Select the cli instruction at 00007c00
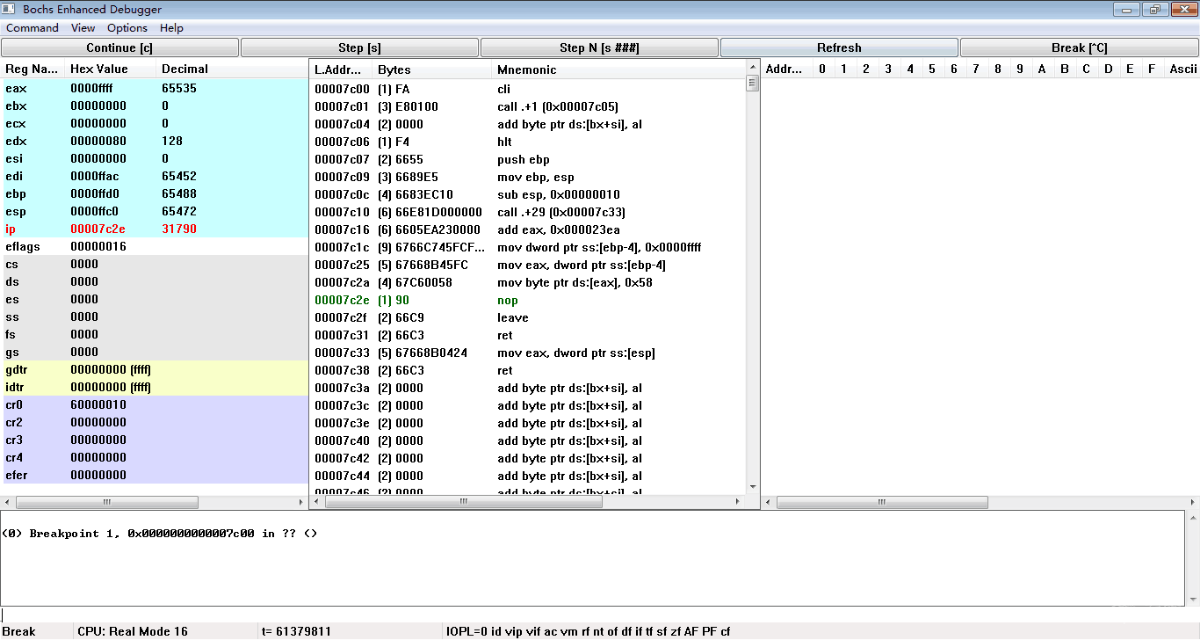1200x640 pixels. (x=528, y=89)
